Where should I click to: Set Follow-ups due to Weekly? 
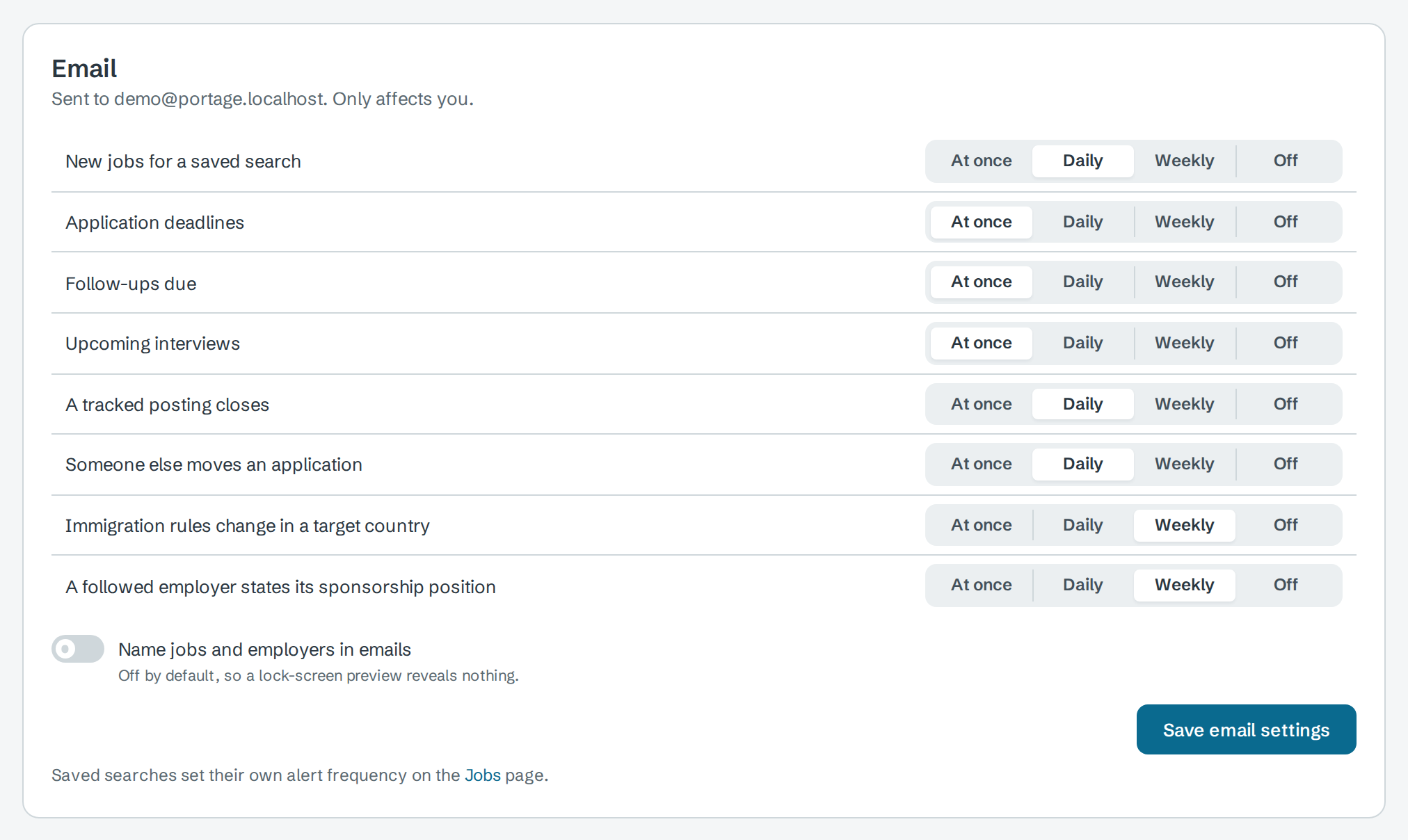pos(1184,282)
